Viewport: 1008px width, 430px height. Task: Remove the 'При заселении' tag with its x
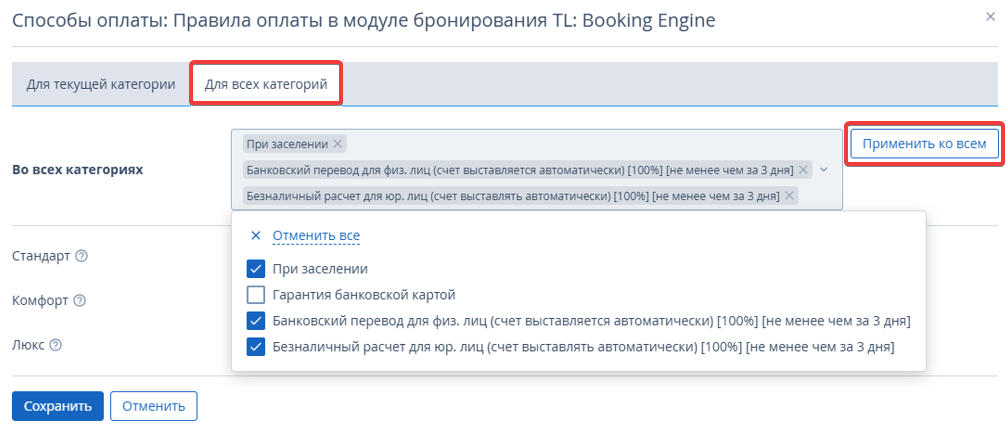click(338, 144)
